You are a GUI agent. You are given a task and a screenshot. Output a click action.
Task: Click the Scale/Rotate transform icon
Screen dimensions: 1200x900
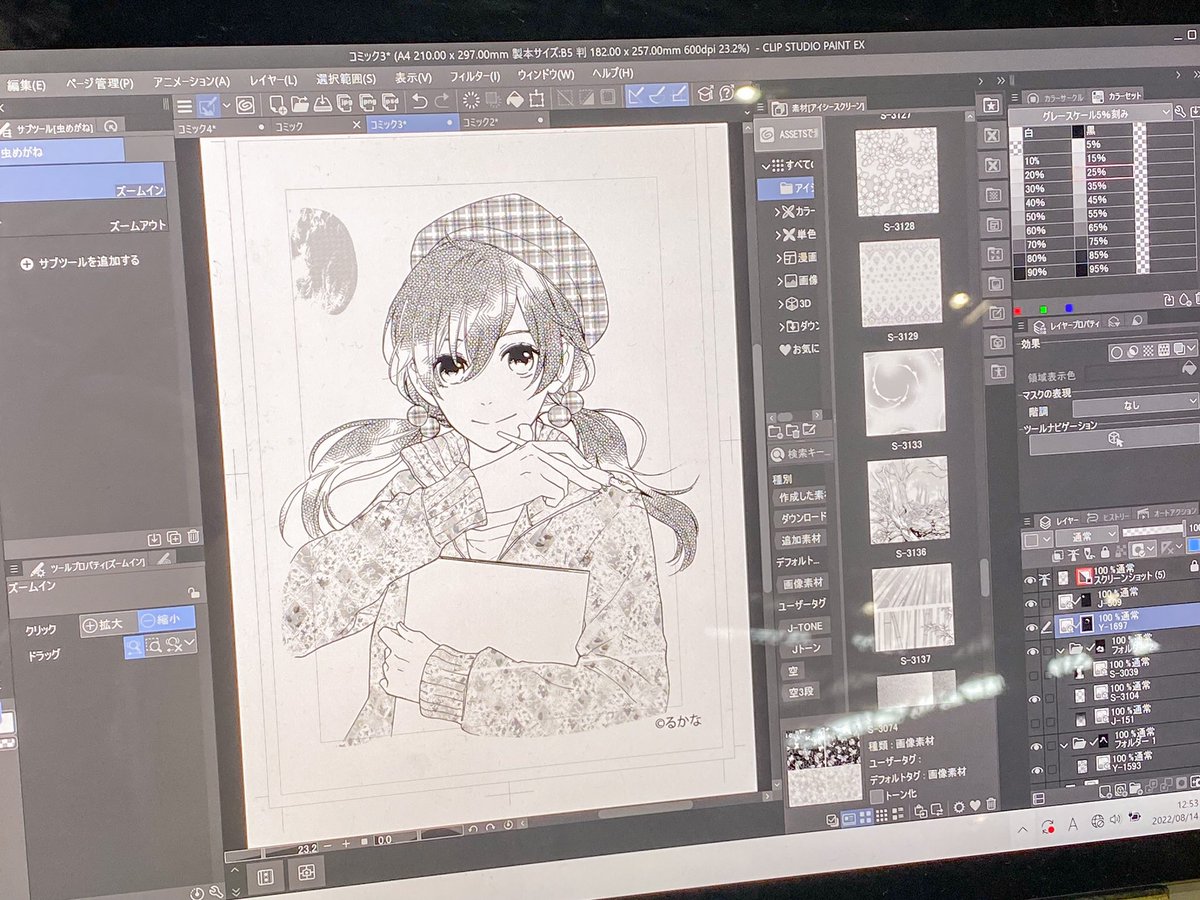pos(537,98)
